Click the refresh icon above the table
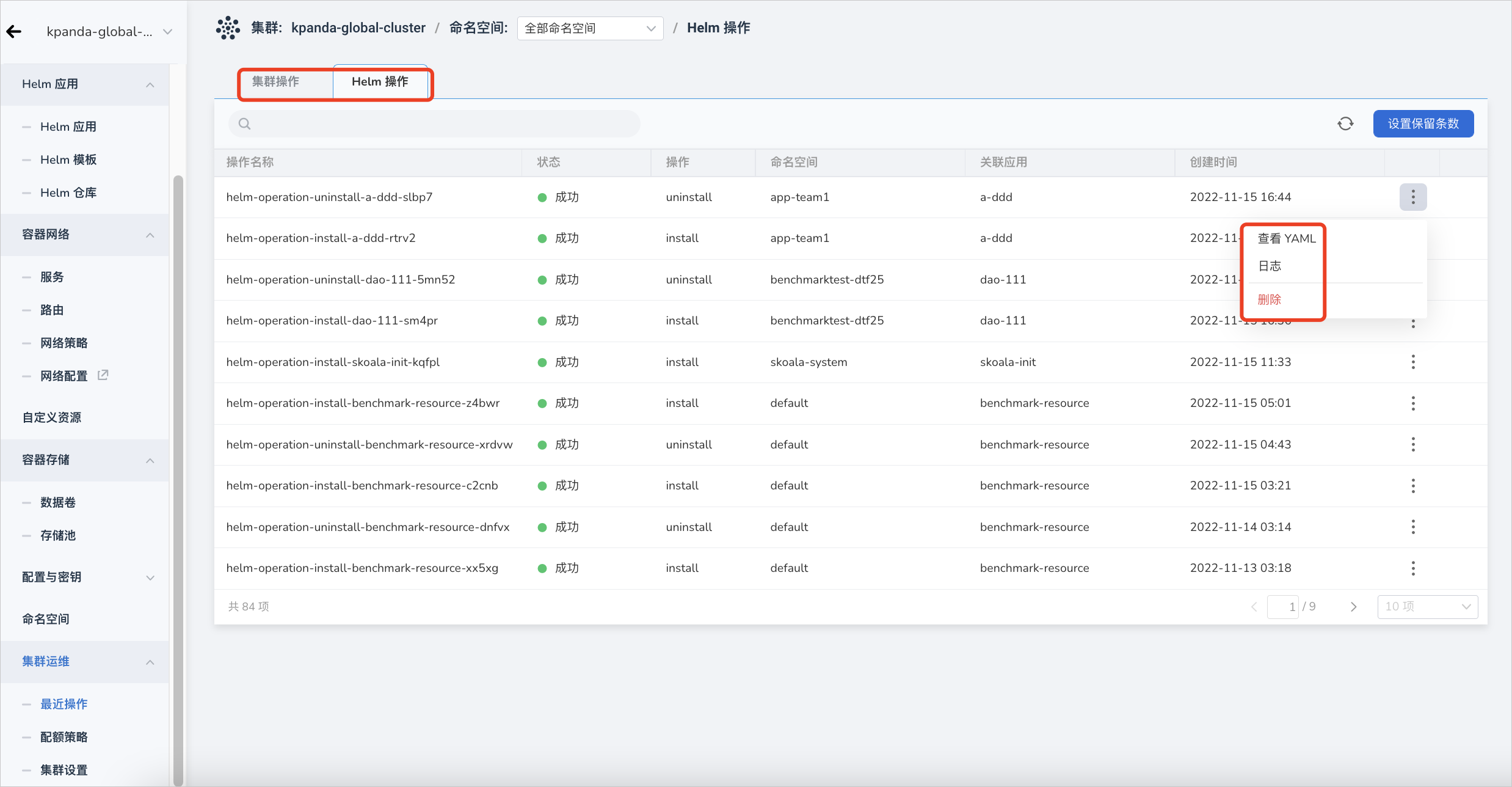 1345,124
